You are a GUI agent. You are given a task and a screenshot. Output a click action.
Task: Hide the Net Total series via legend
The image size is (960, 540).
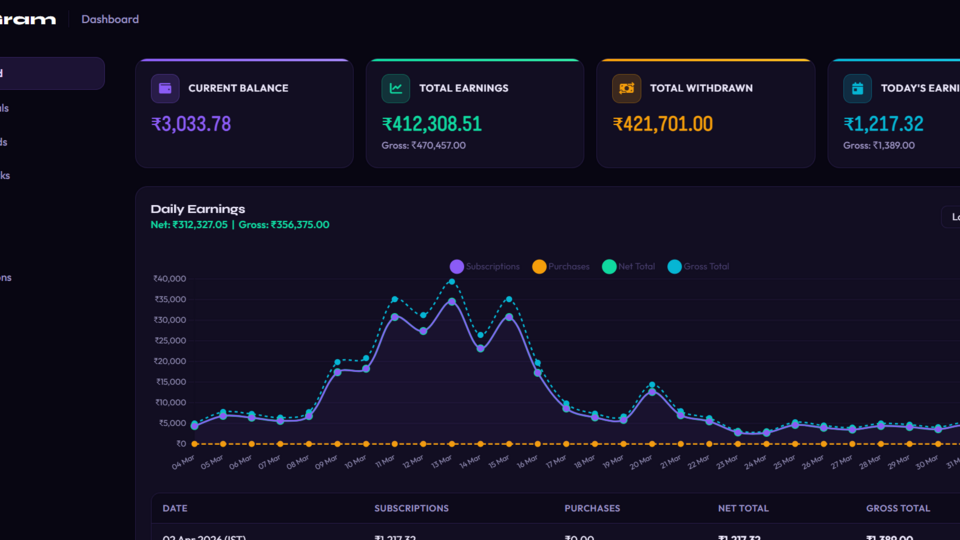coord(628,266)
